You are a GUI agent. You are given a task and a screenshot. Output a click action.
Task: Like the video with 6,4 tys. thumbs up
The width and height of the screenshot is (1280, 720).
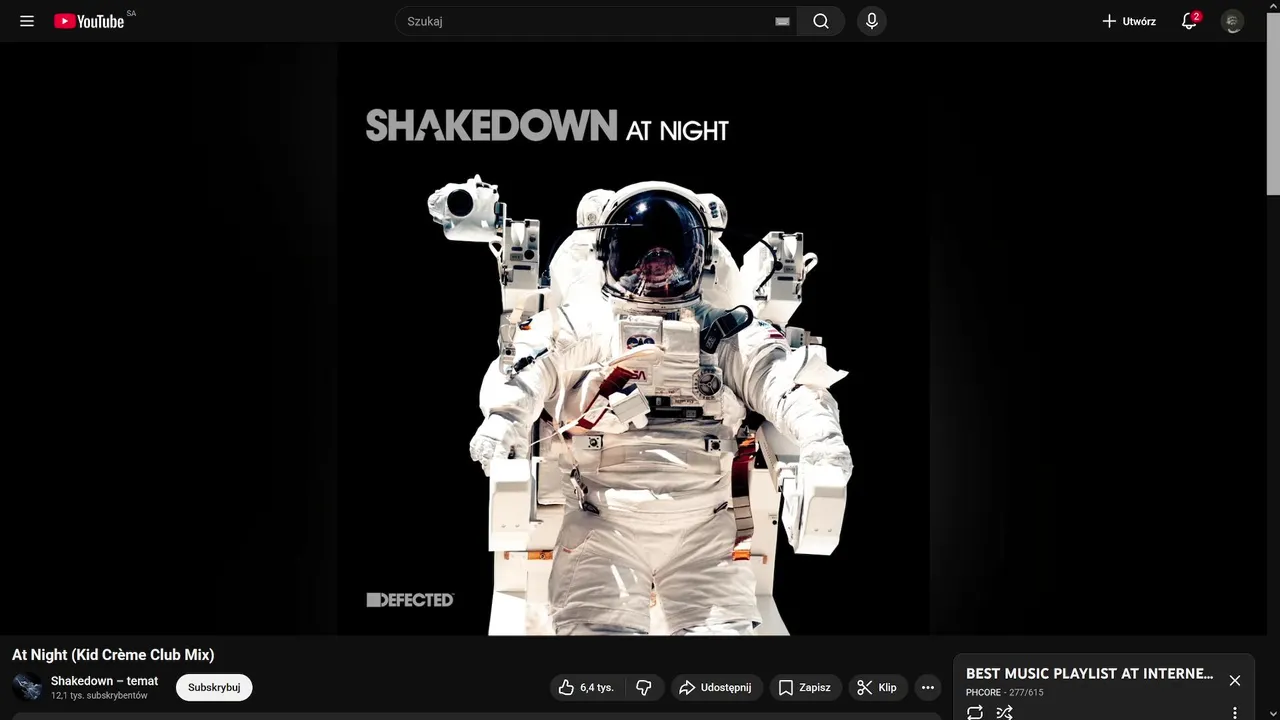[588, 687]
